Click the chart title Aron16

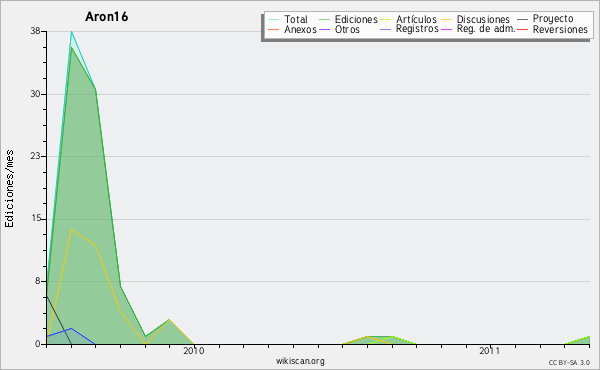click(106, 17)
